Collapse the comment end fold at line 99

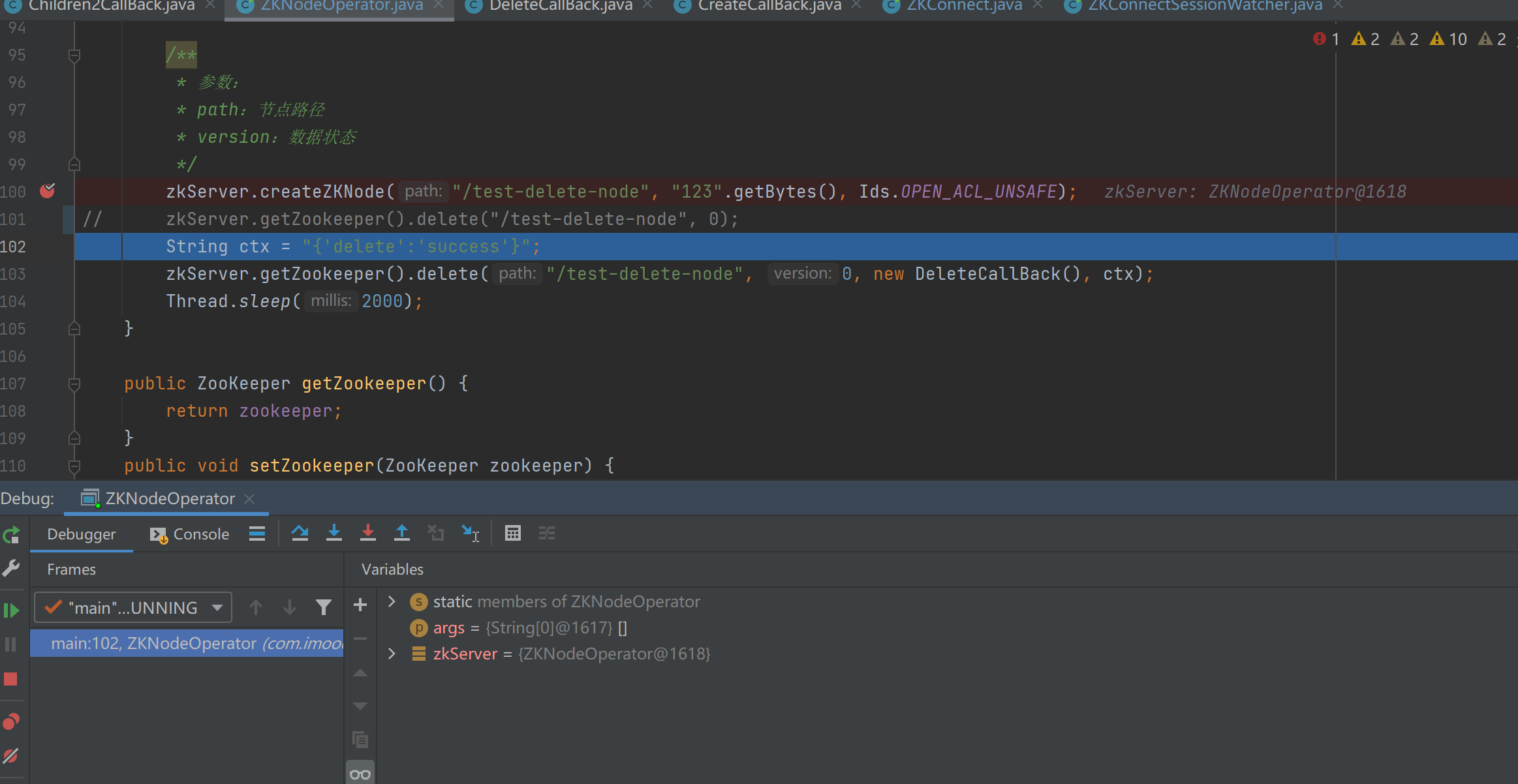coord(74,164)
